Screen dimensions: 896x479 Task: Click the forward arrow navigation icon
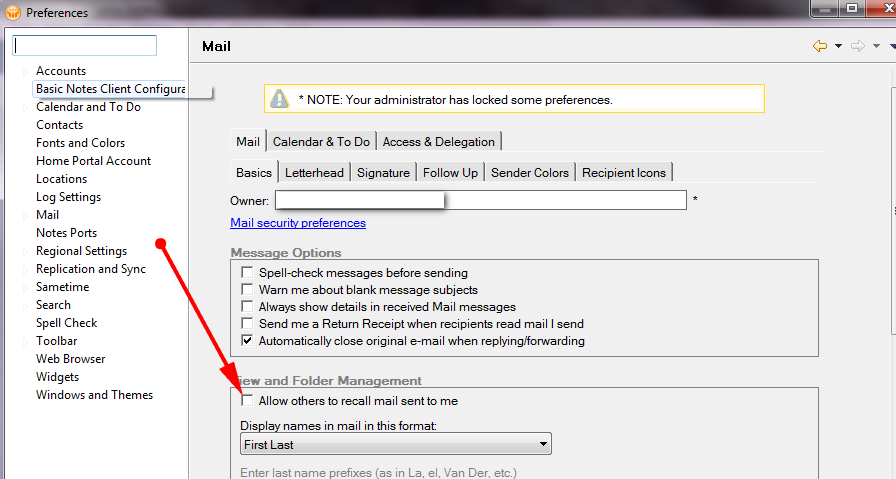click(858, 46)
